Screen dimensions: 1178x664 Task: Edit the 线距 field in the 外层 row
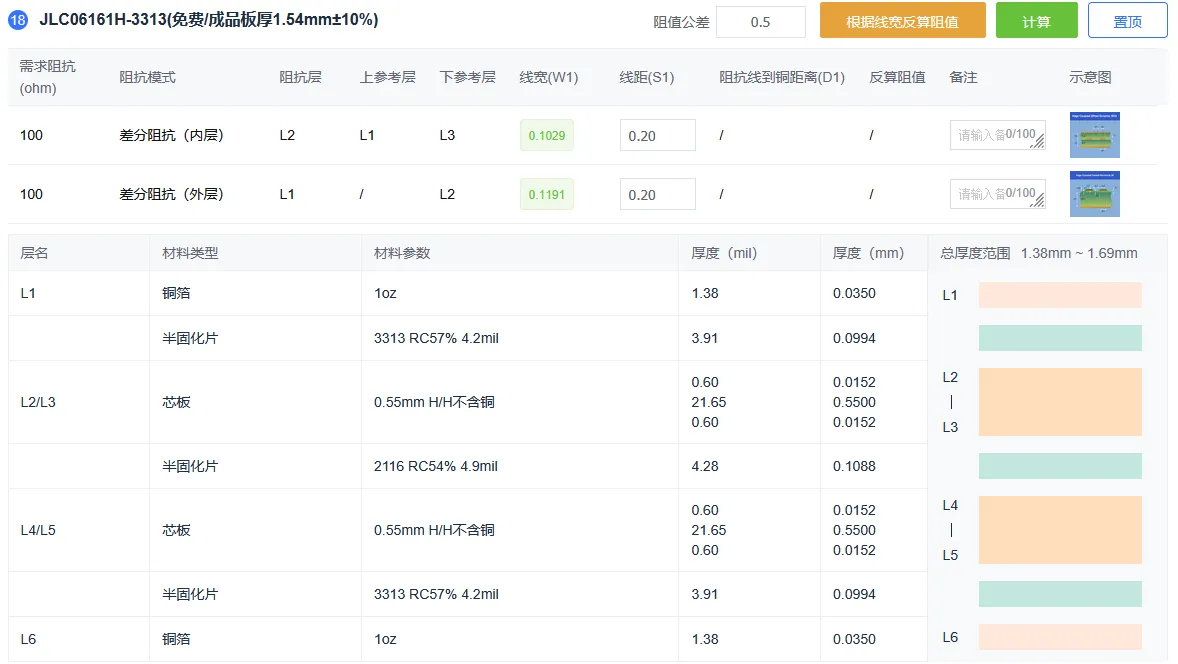(657, 195)
